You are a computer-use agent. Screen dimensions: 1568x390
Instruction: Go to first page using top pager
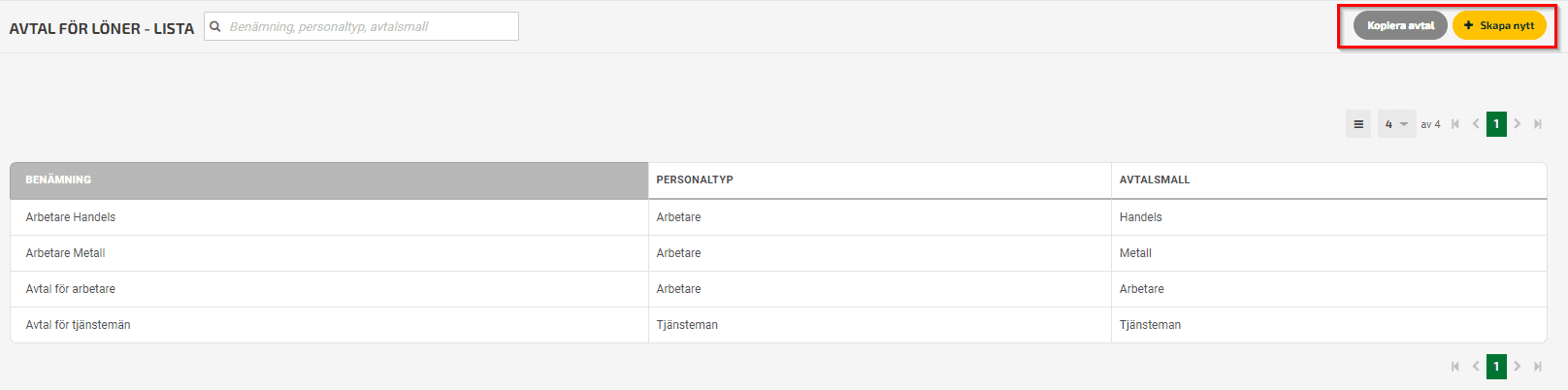[x=1454, y=124]
